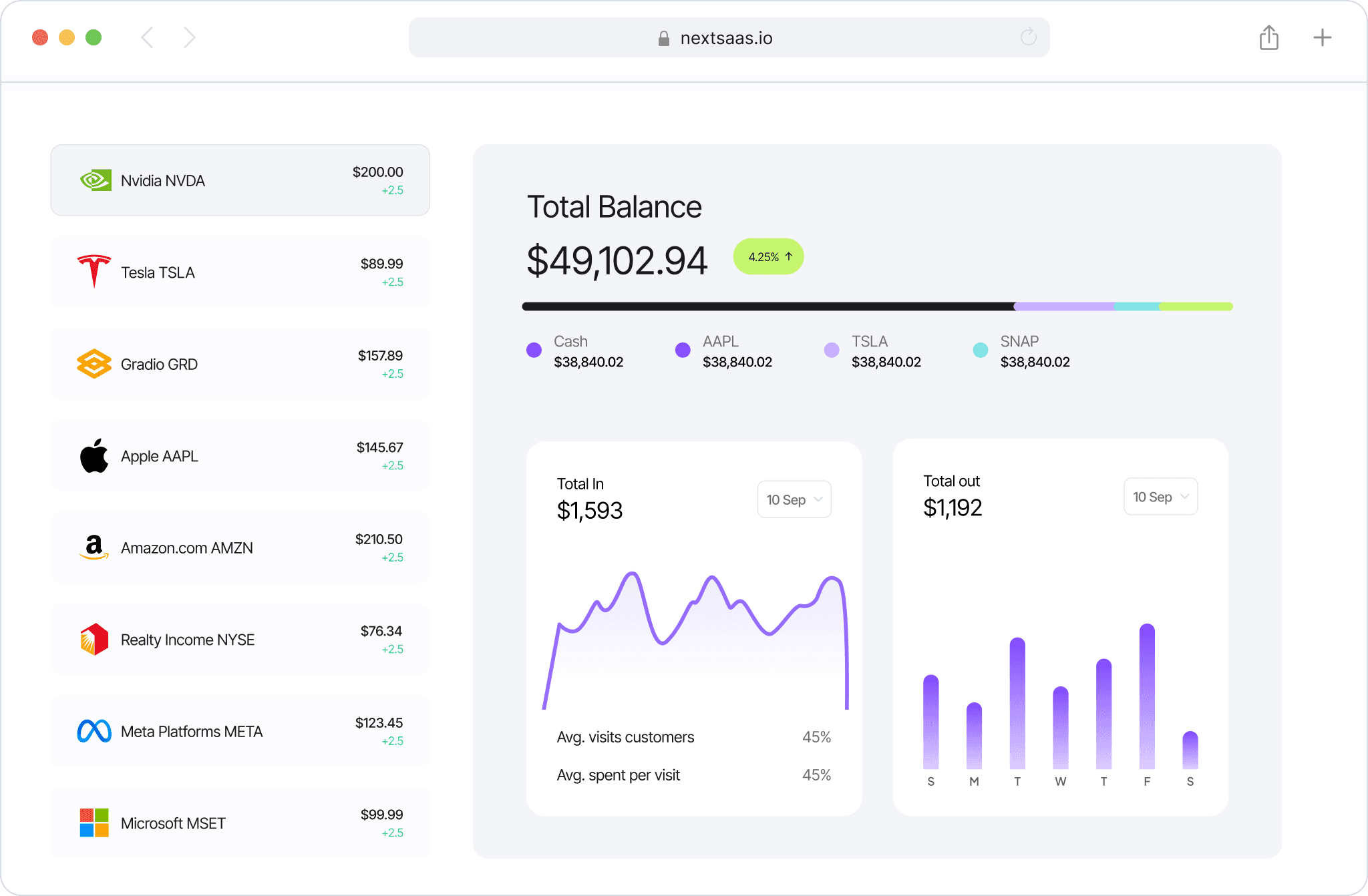Click the Nvidia logo icon

[96, 180]
